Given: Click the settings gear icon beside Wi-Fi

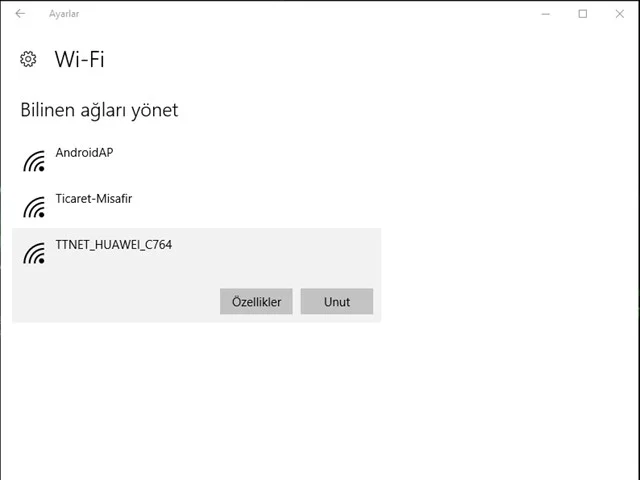Looking at the screenshot, I should click(x=28, y=59).
